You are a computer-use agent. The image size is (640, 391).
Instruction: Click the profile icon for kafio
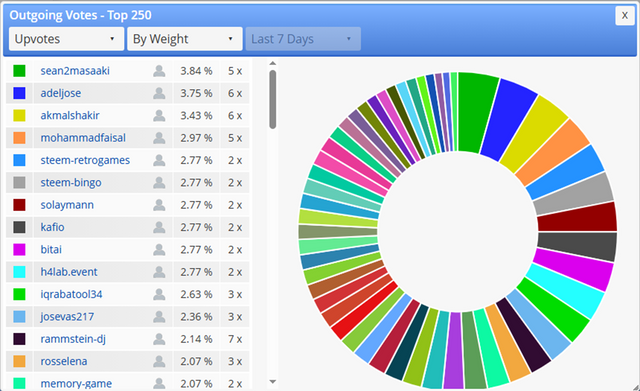point(159,228)
